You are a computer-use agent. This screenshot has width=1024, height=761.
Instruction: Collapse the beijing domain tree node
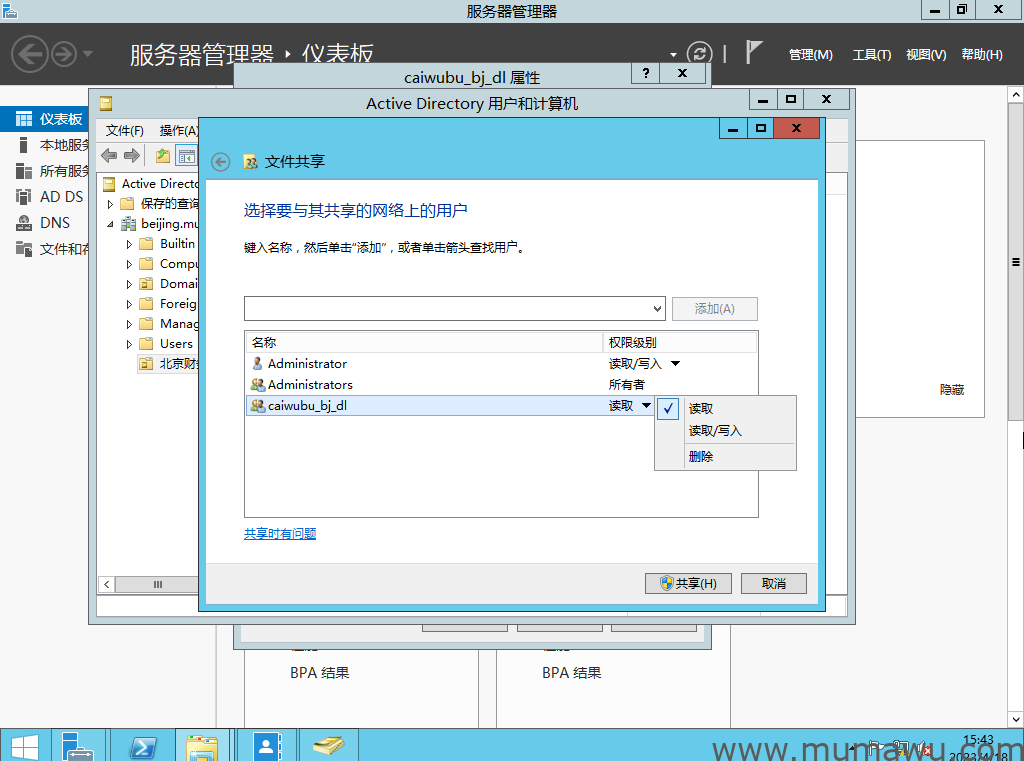(111, 224)
